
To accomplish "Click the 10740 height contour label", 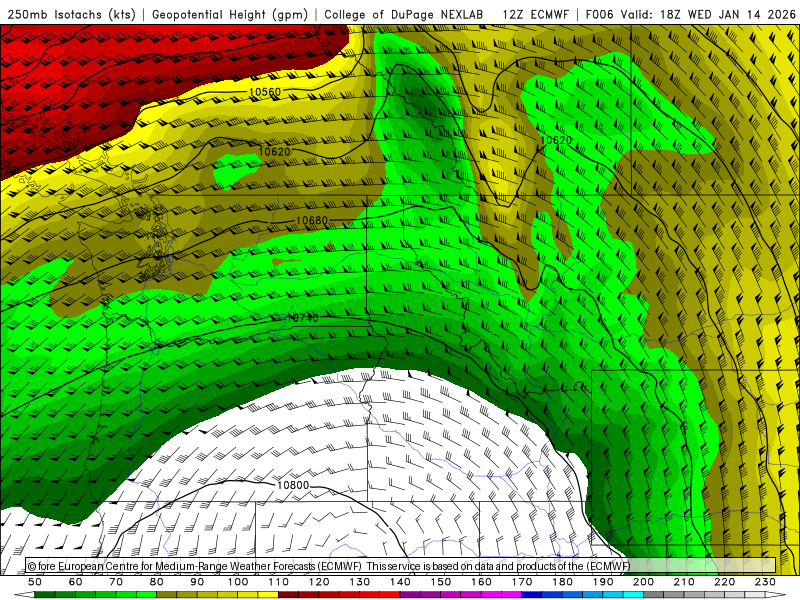I will [x=303, y=318].
